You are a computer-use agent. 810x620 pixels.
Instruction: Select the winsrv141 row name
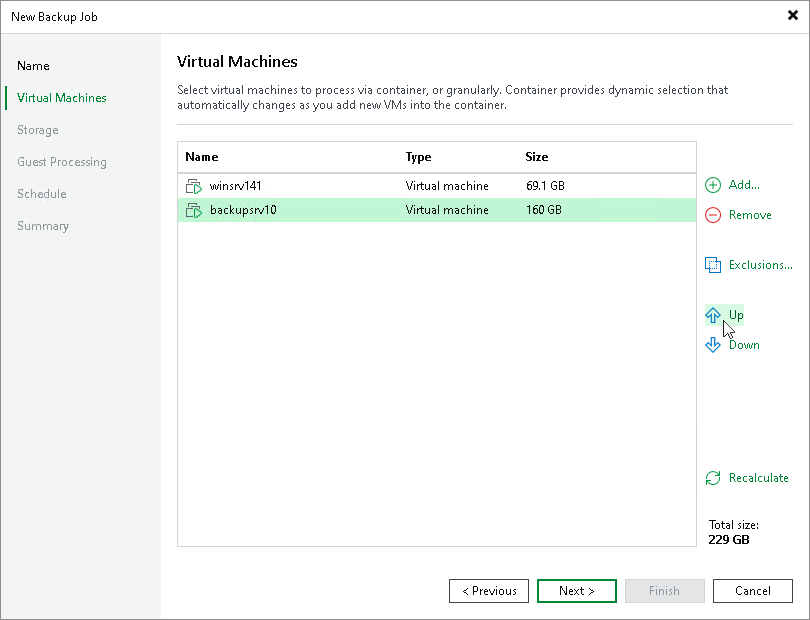(235, 186)
